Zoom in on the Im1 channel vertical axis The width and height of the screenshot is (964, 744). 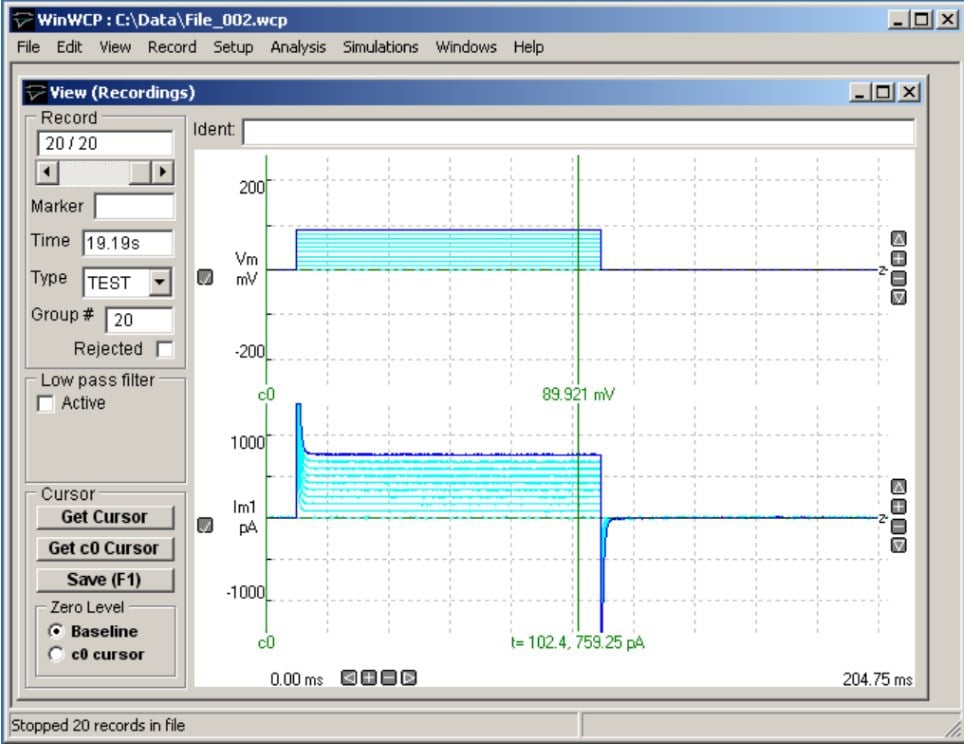[x=898, y=506]
